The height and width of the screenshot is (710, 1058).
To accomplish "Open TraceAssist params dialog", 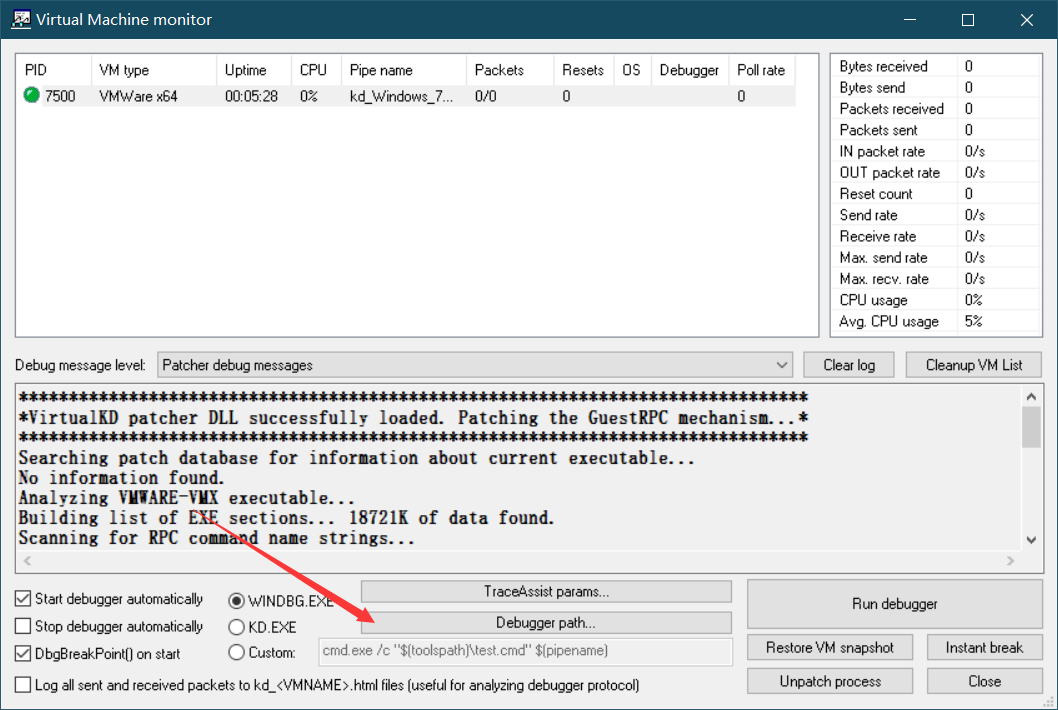I will pyautogui.click(x=547, y=592).
